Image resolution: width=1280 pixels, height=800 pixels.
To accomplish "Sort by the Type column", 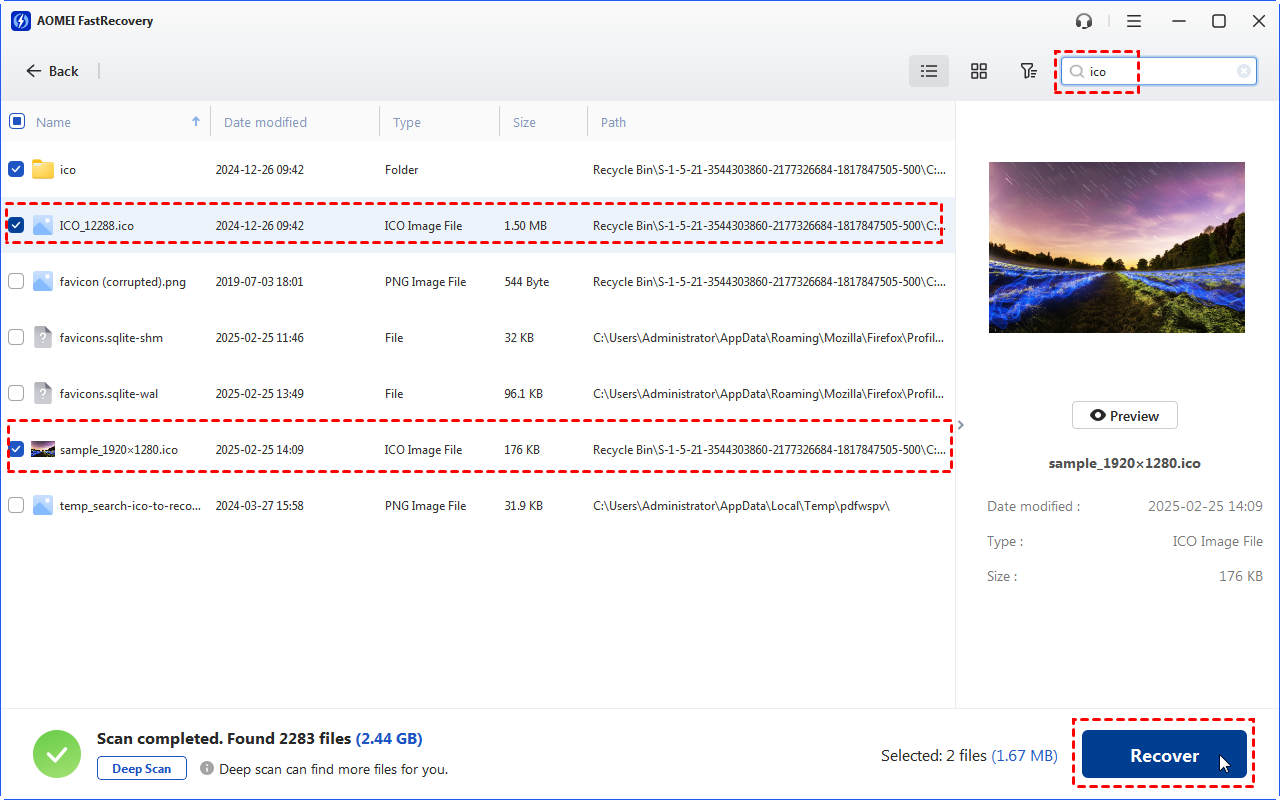I will (x=407, y=122).
